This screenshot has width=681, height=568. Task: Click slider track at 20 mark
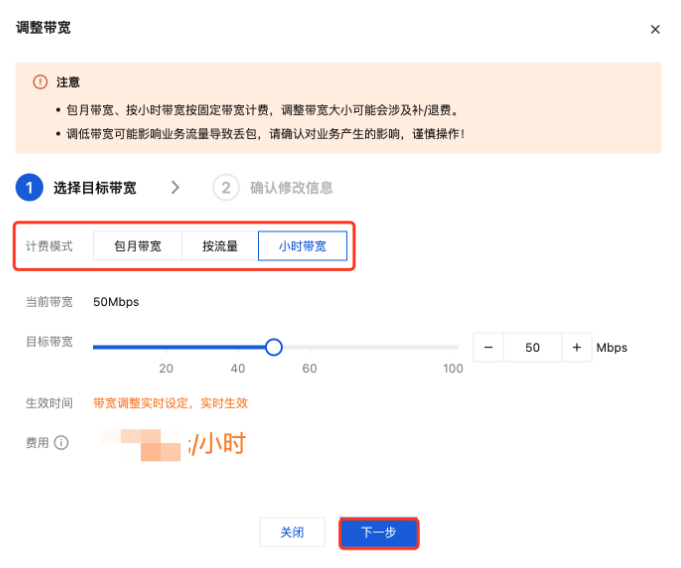coord(166,347)
